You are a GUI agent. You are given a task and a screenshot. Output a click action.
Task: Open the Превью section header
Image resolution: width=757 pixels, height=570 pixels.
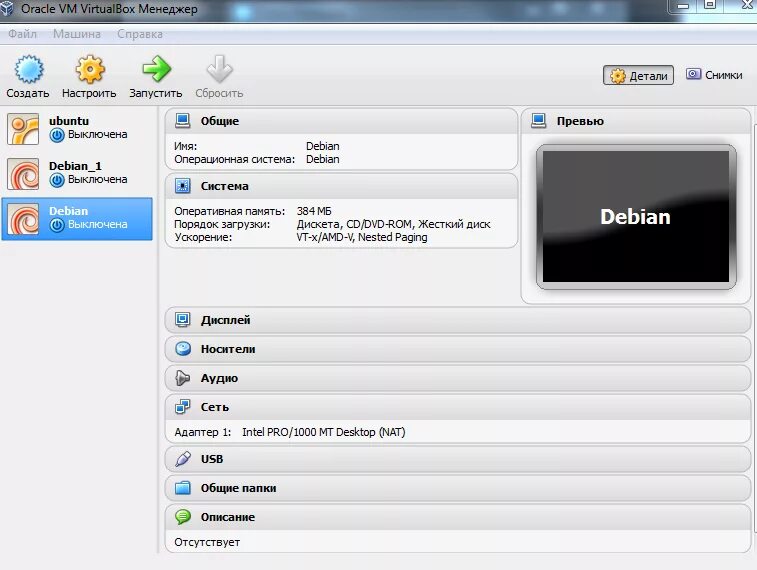pyautogui.click(x=580, y=121)
